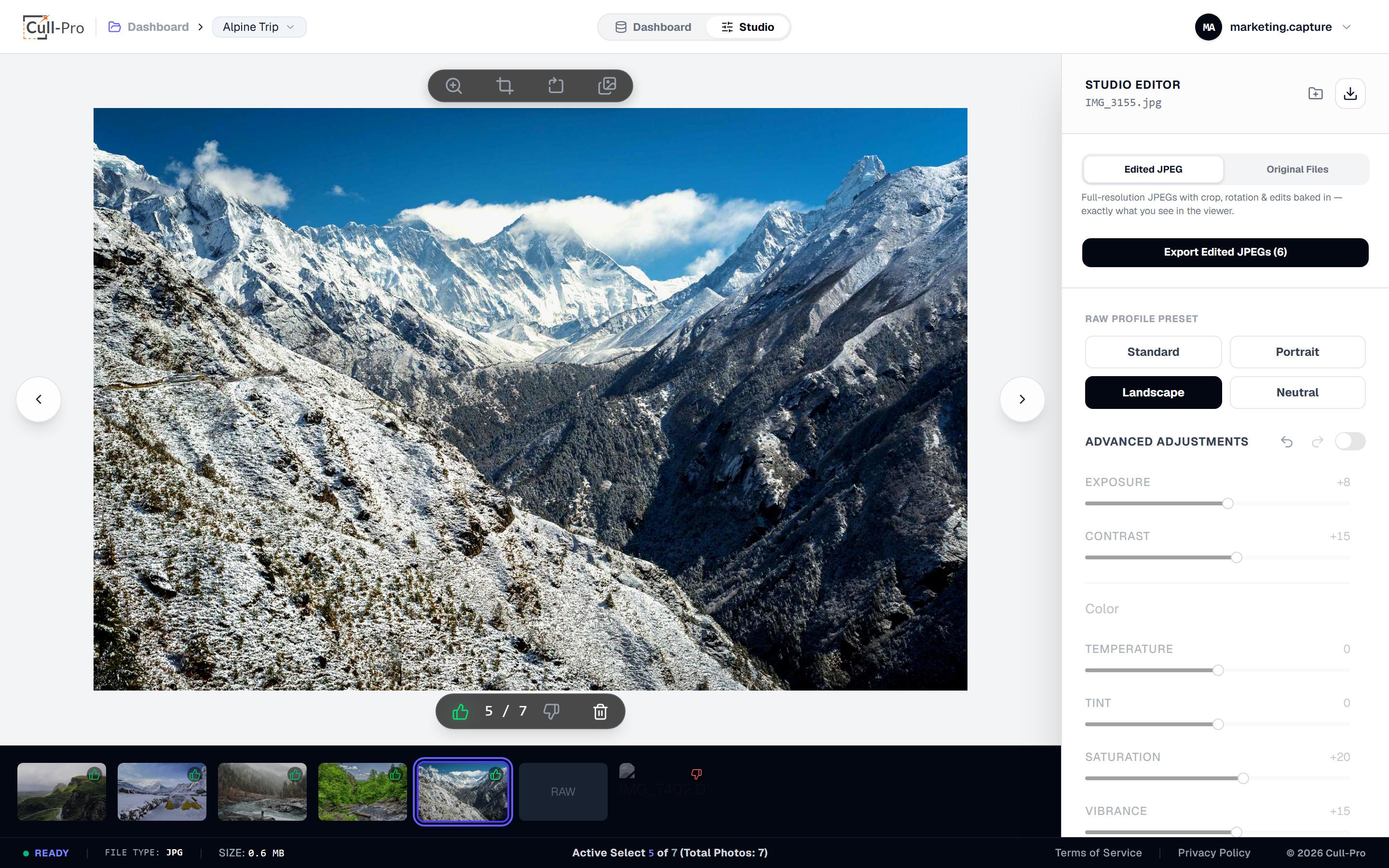This screenshot has height=868, width=1389.
Task: Adjust the Saturation slider handle
Action: tap(1243, 778)
